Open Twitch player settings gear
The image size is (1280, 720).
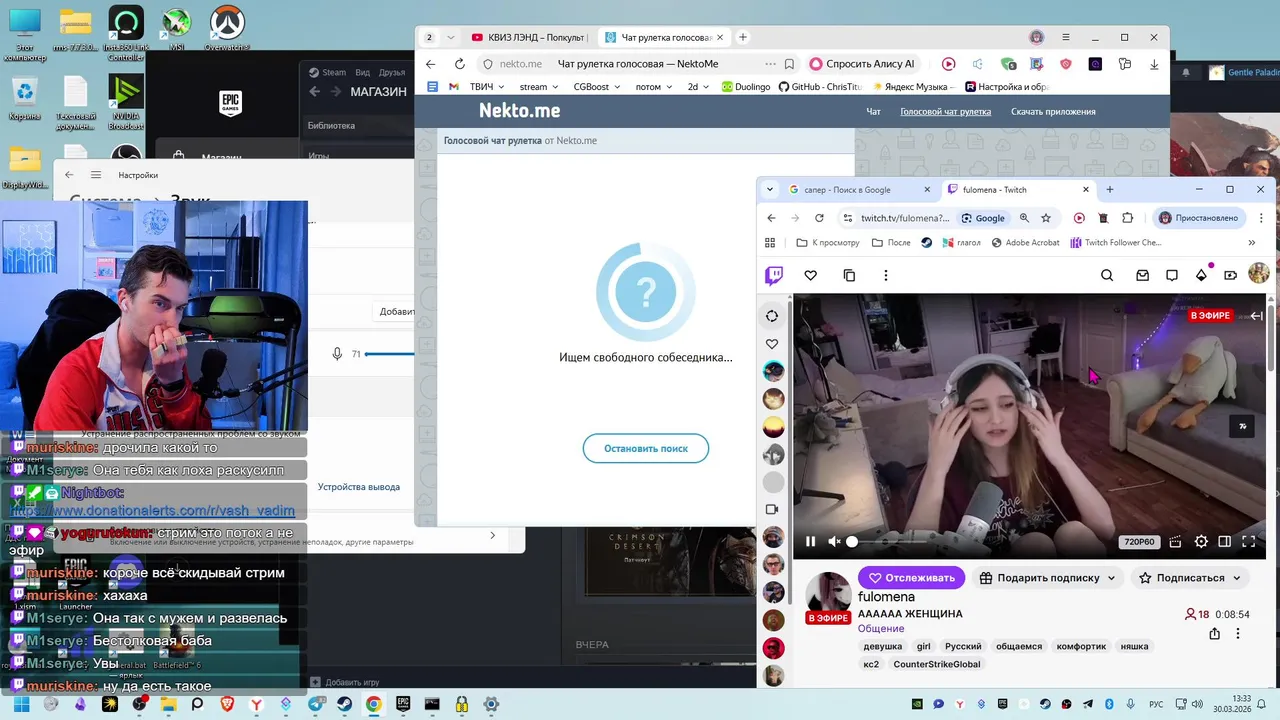[1201, 542]
